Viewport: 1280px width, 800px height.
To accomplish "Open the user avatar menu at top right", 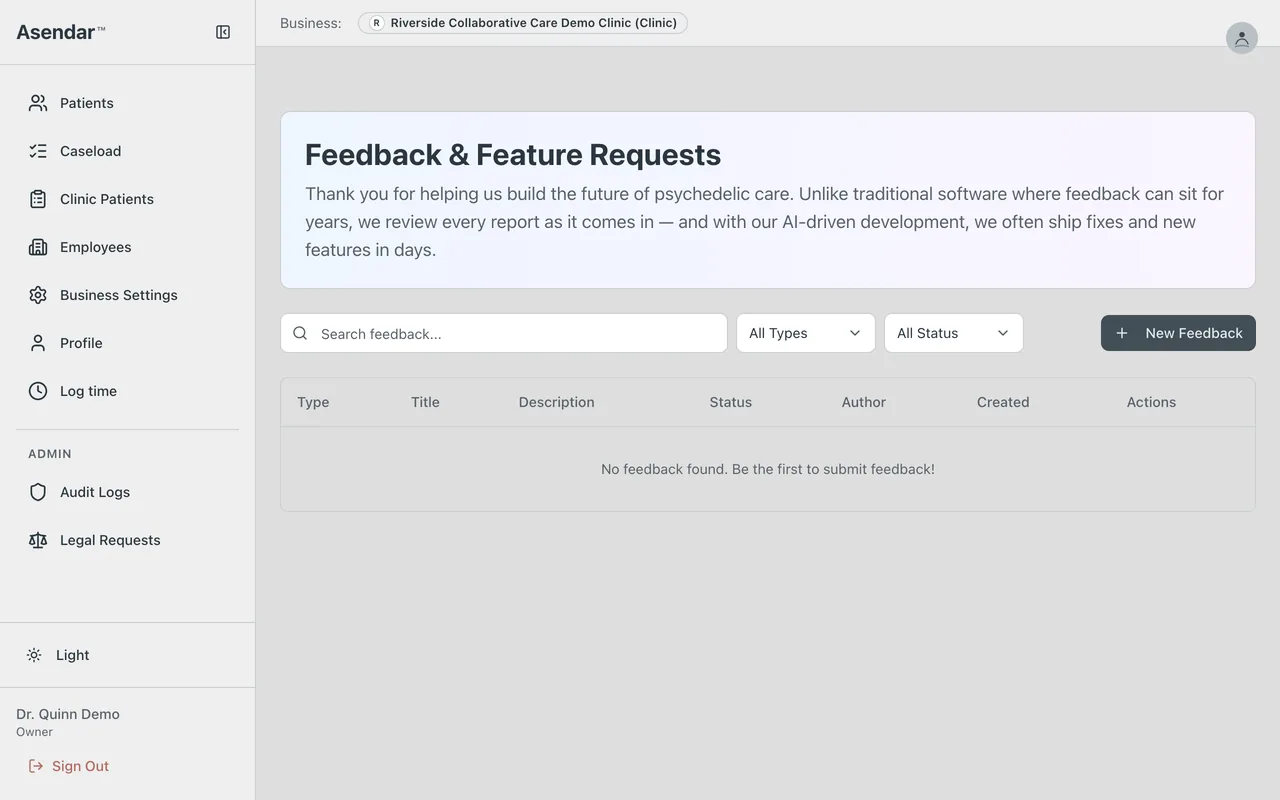I will [1242, 38].
